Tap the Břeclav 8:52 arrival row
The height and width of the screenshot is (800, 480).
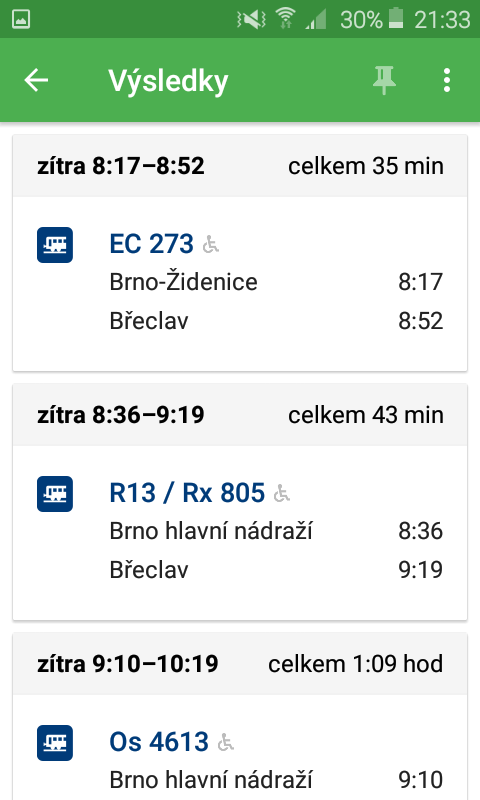[x=276, y=321]
